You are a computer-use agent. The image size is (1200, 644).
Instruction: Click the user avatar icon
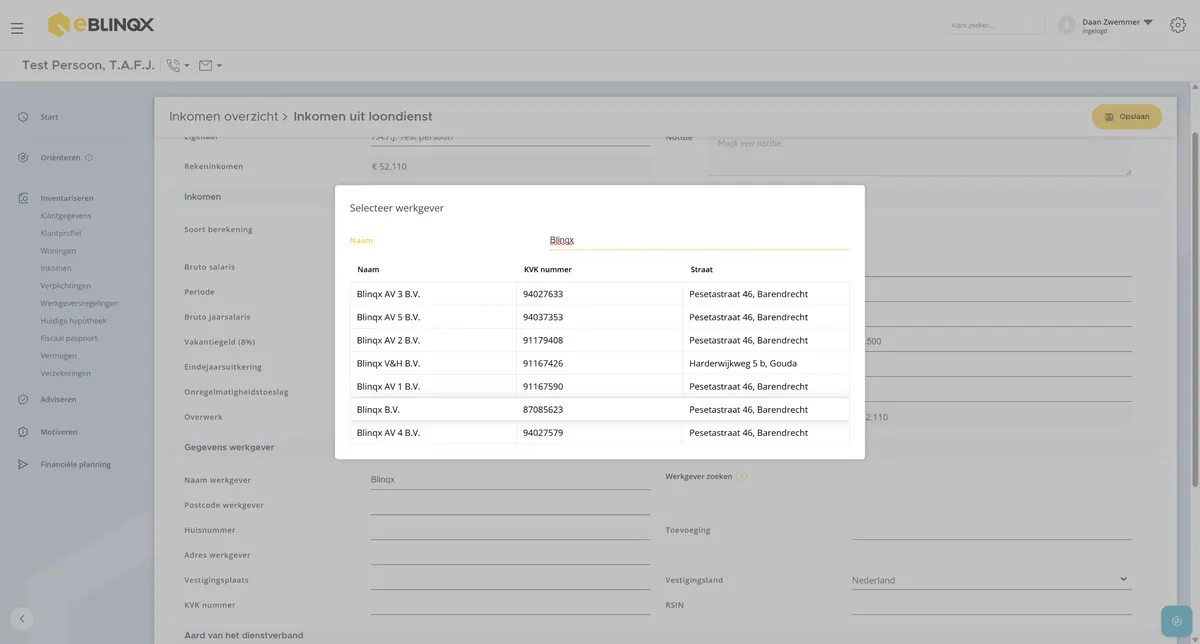click(x=1067, y=25)
